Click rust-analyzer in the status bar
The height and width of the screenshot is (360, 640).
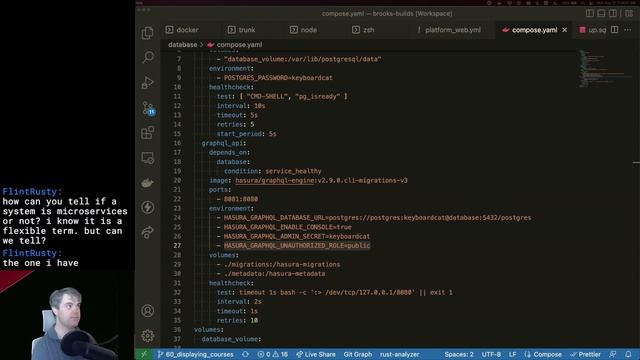click(x=399, y=354)
